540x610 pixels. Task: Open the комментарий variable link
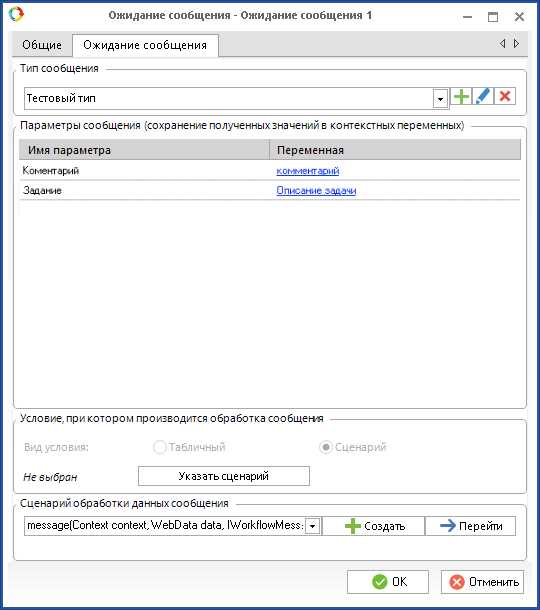click(308, 170)
